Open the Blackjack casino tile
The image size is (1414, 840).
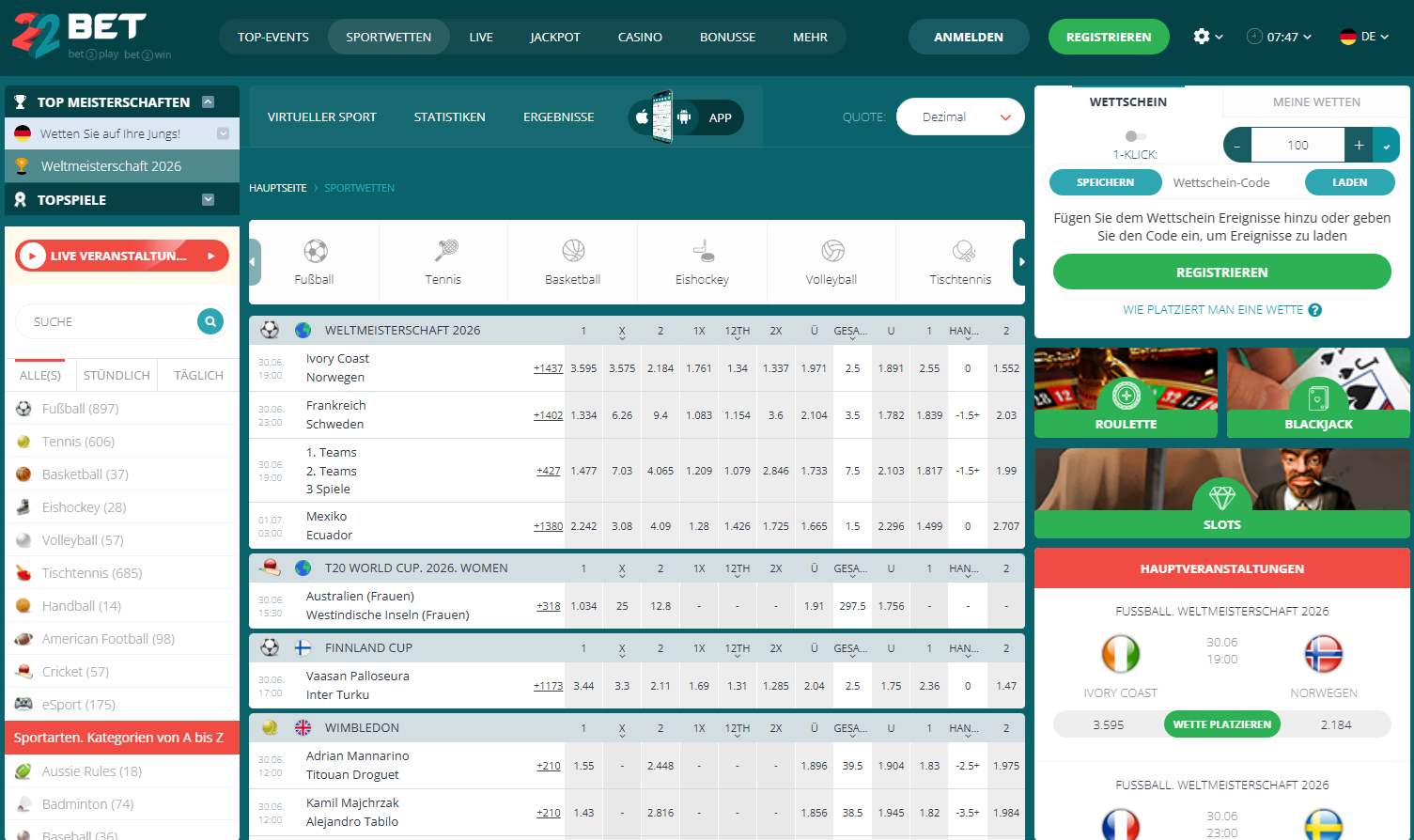coord(1318,393)
